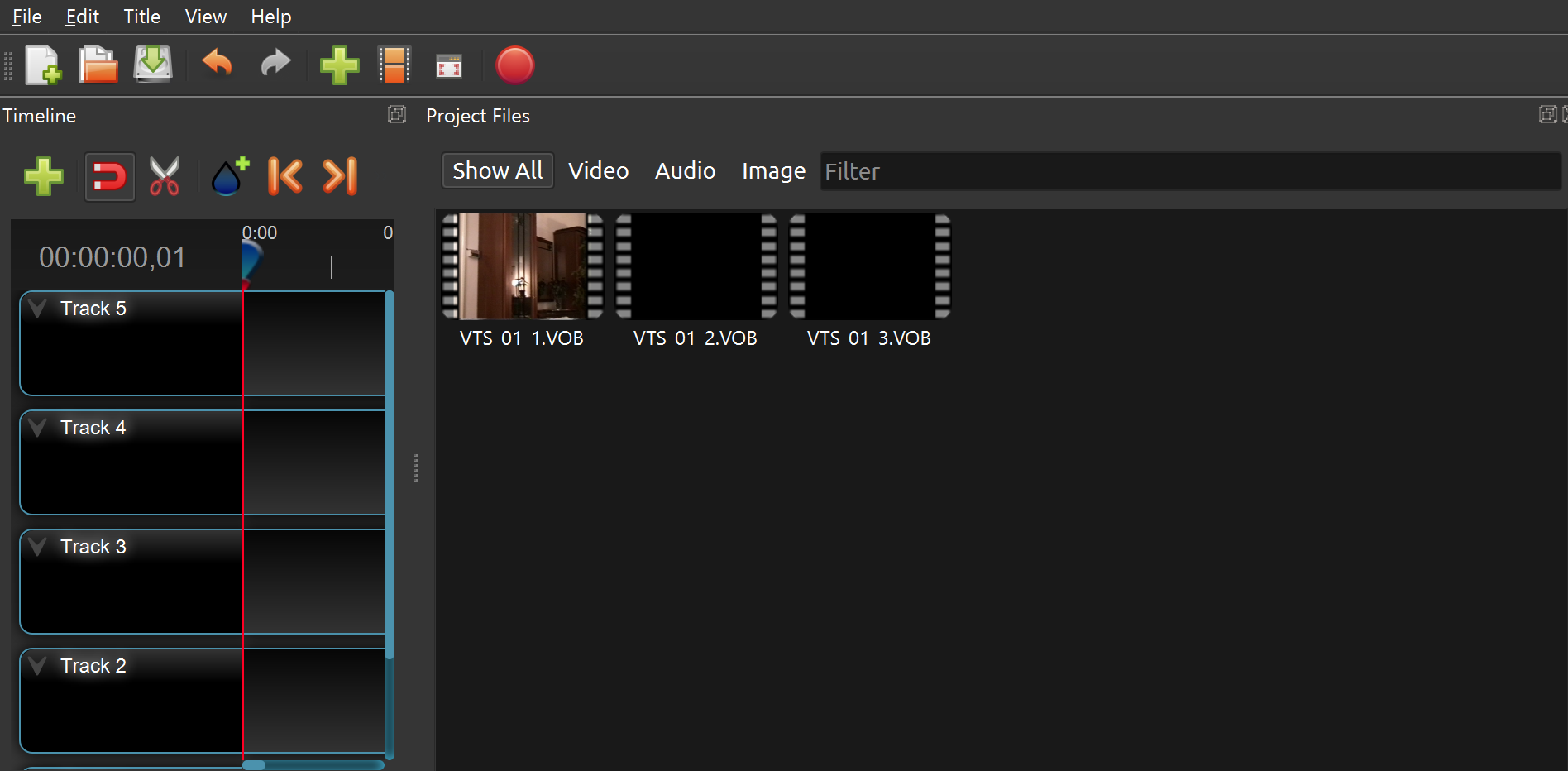Toggle snapping with the magnet icon

[x=109, y=176]
